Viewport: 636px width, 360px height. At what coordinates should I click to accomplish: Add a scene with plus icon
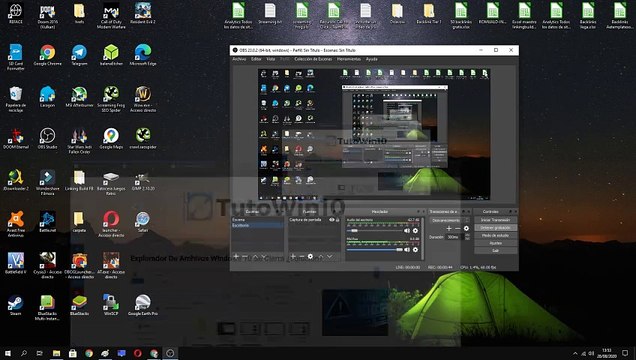[x=236, y=256]
